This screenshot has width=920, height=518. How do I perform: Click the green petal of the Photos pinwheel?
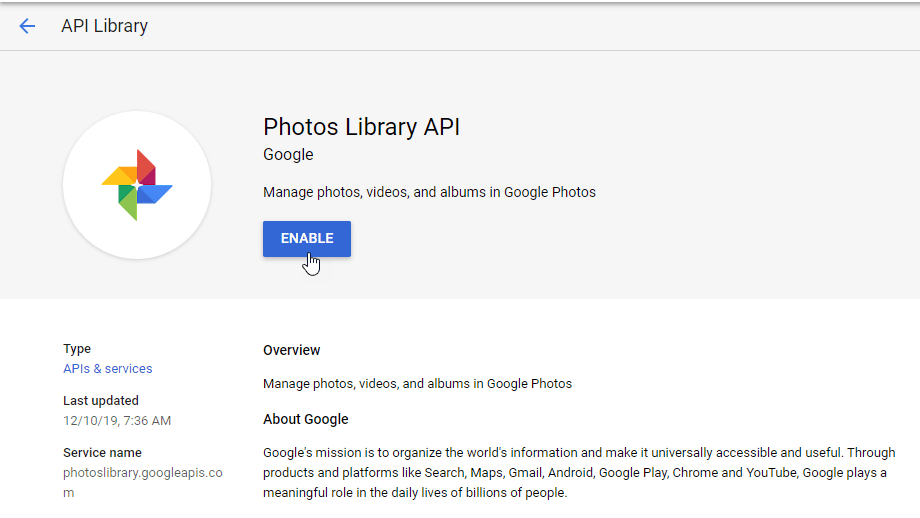coord(128,203)
